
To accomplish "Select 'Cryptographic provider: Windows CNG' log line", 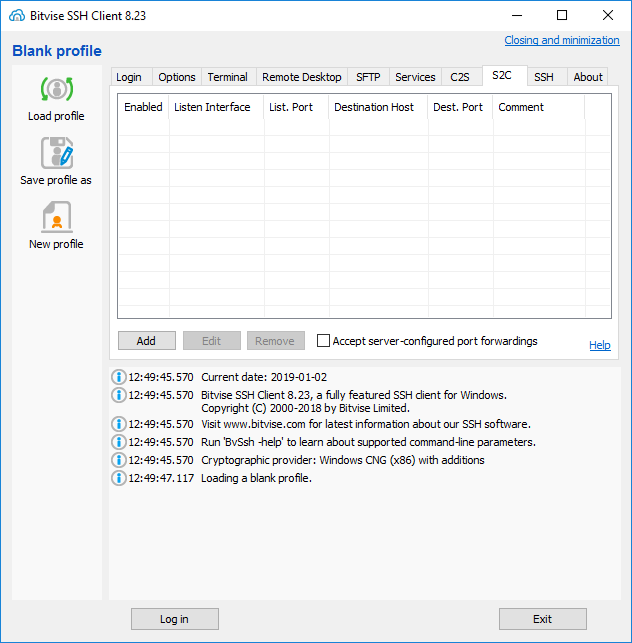I will pyautogui.click(x=342, y=460).
